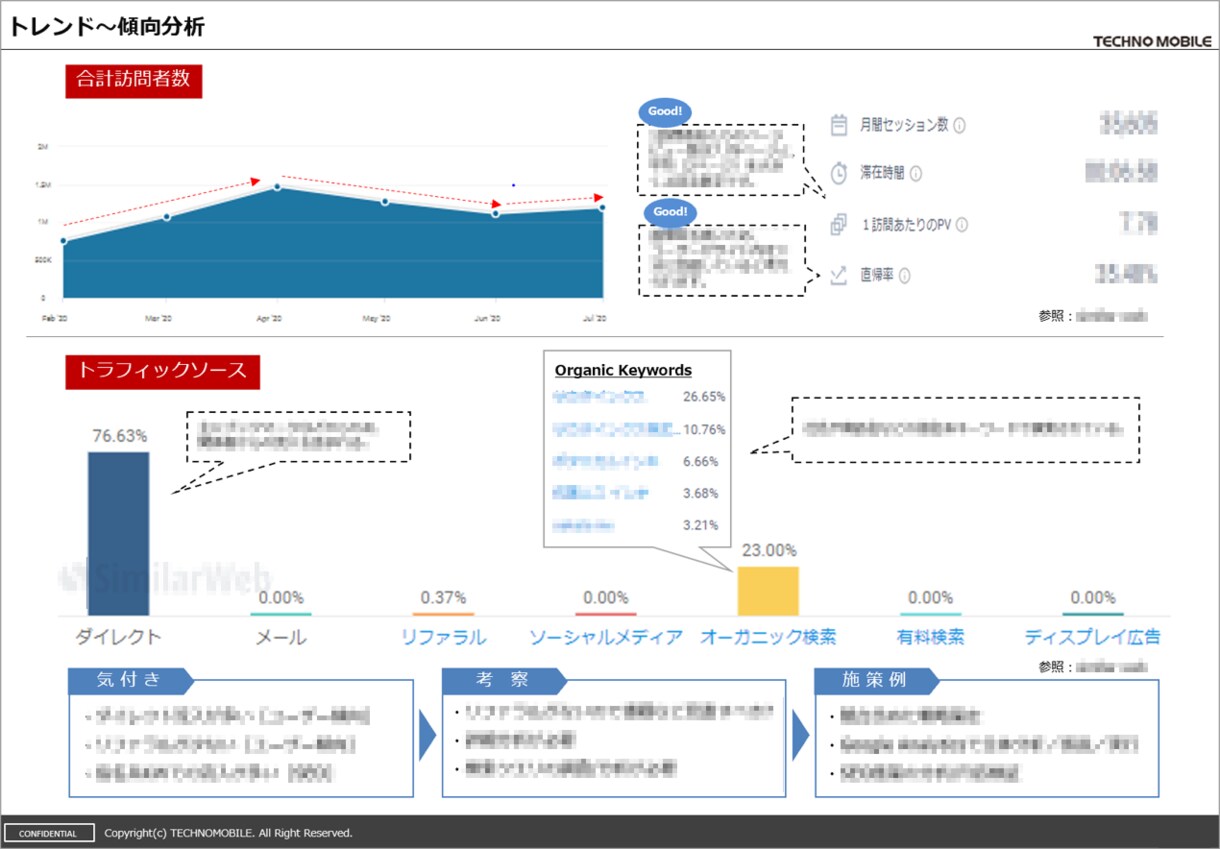Click the 0.00% value above 有料検索
Screen dimensions: 1220x849
[931, 597]
